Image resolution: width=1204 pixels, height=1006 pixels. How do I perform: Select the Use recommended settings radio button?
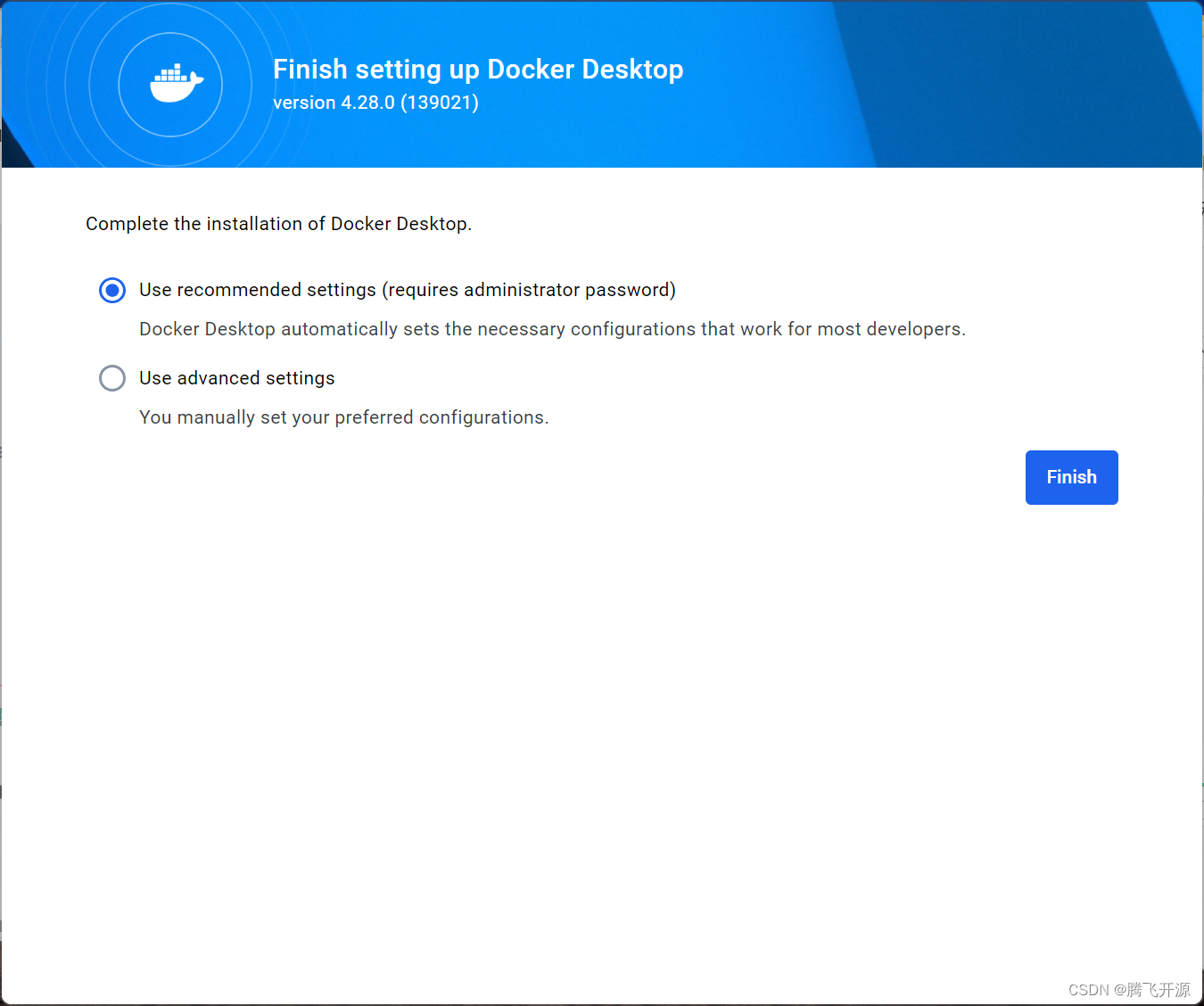click(x=112, y=290)
